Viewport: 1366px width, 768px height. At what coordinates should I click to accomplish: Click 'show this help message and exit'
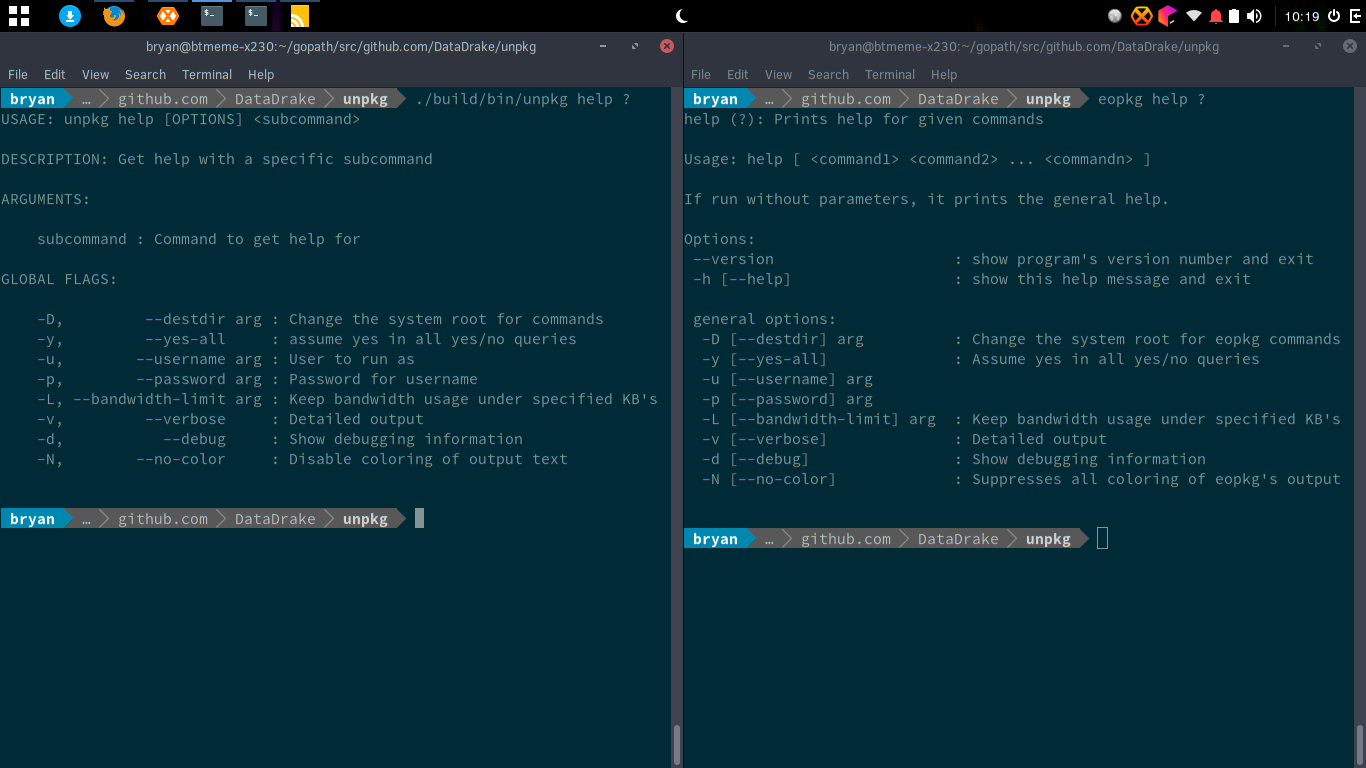point(1111,279)
